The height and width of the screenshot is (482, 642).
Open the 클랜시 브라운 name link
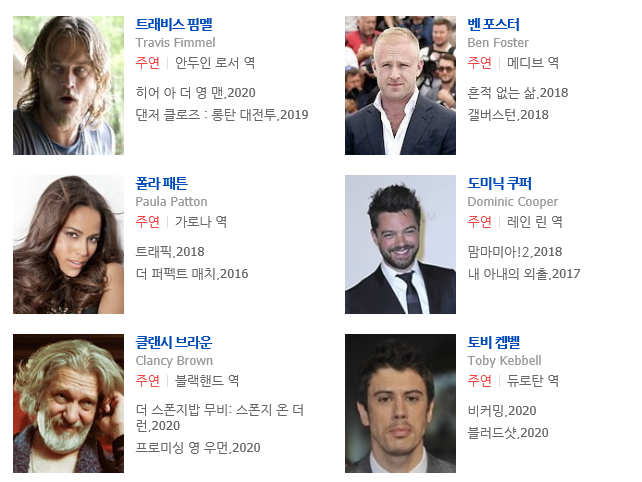[x=174, y=342]
